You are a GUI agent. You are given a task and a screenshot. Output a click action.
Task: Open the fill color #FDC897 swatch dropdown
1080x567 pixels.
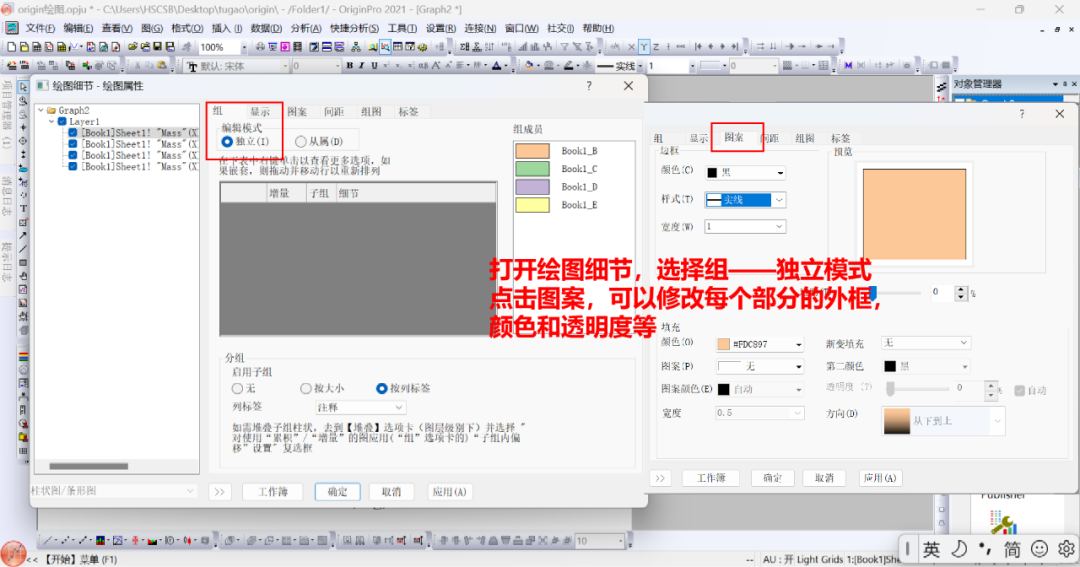pos(760,344)
